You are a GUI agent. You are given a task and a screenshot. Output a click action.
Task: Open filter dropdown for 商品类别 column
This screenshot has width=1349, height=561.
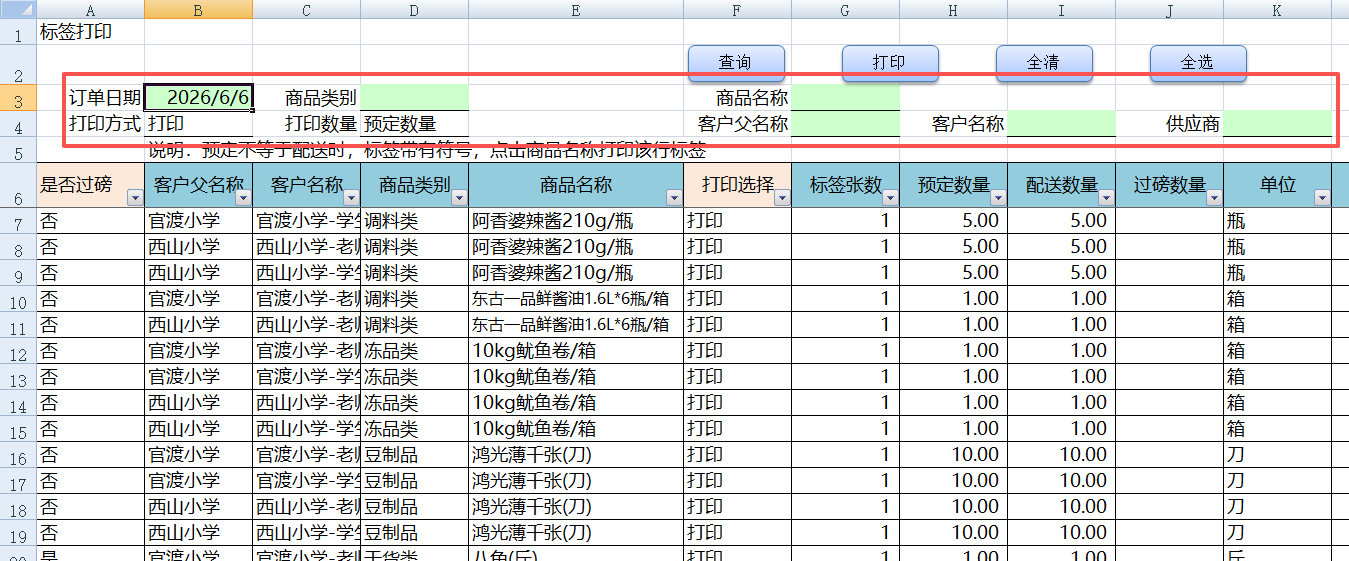click(x=458, y=198)
